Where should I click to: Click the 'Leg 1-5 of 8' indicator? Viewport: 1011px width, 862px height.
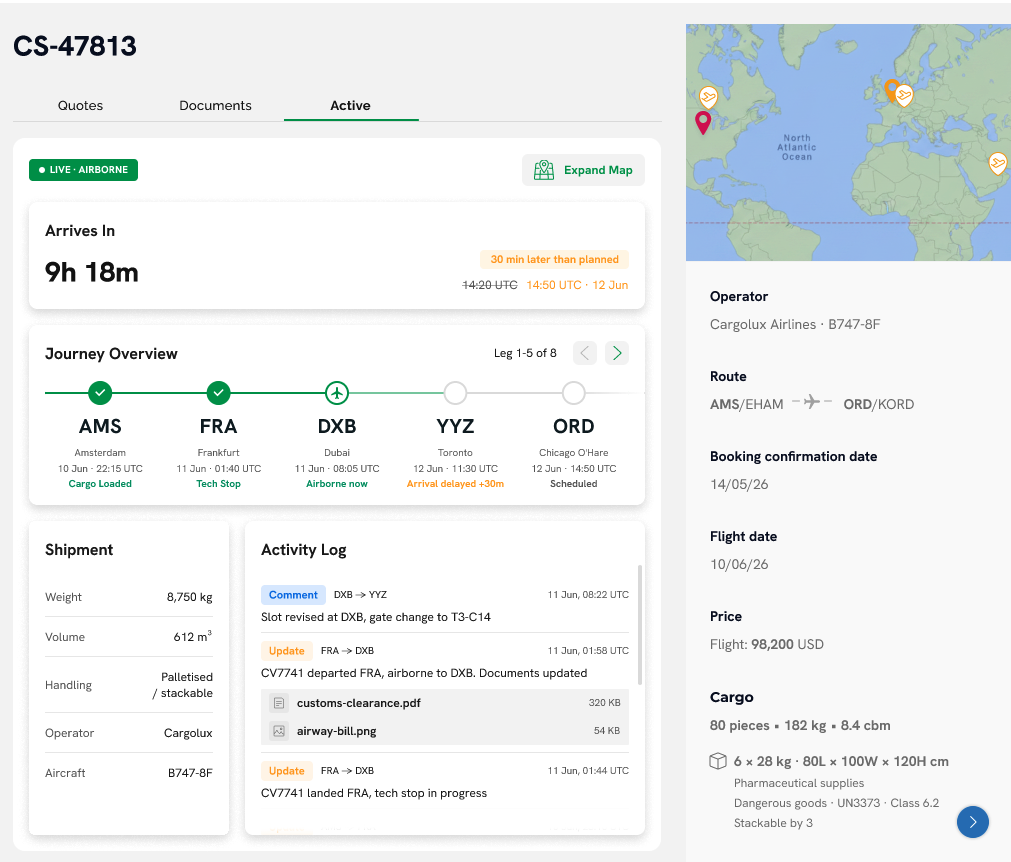[525, 353]
